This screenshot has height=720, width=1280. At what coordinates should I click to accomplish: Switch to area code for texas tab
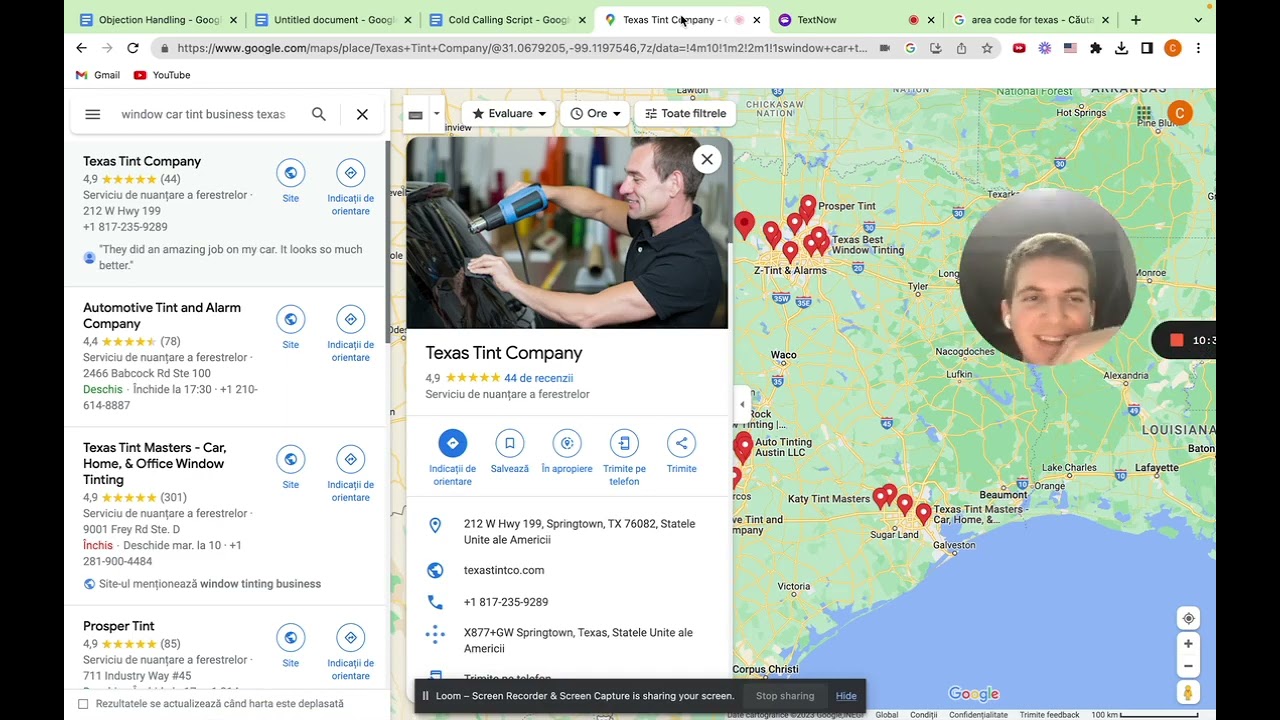tap(1031, 20)
